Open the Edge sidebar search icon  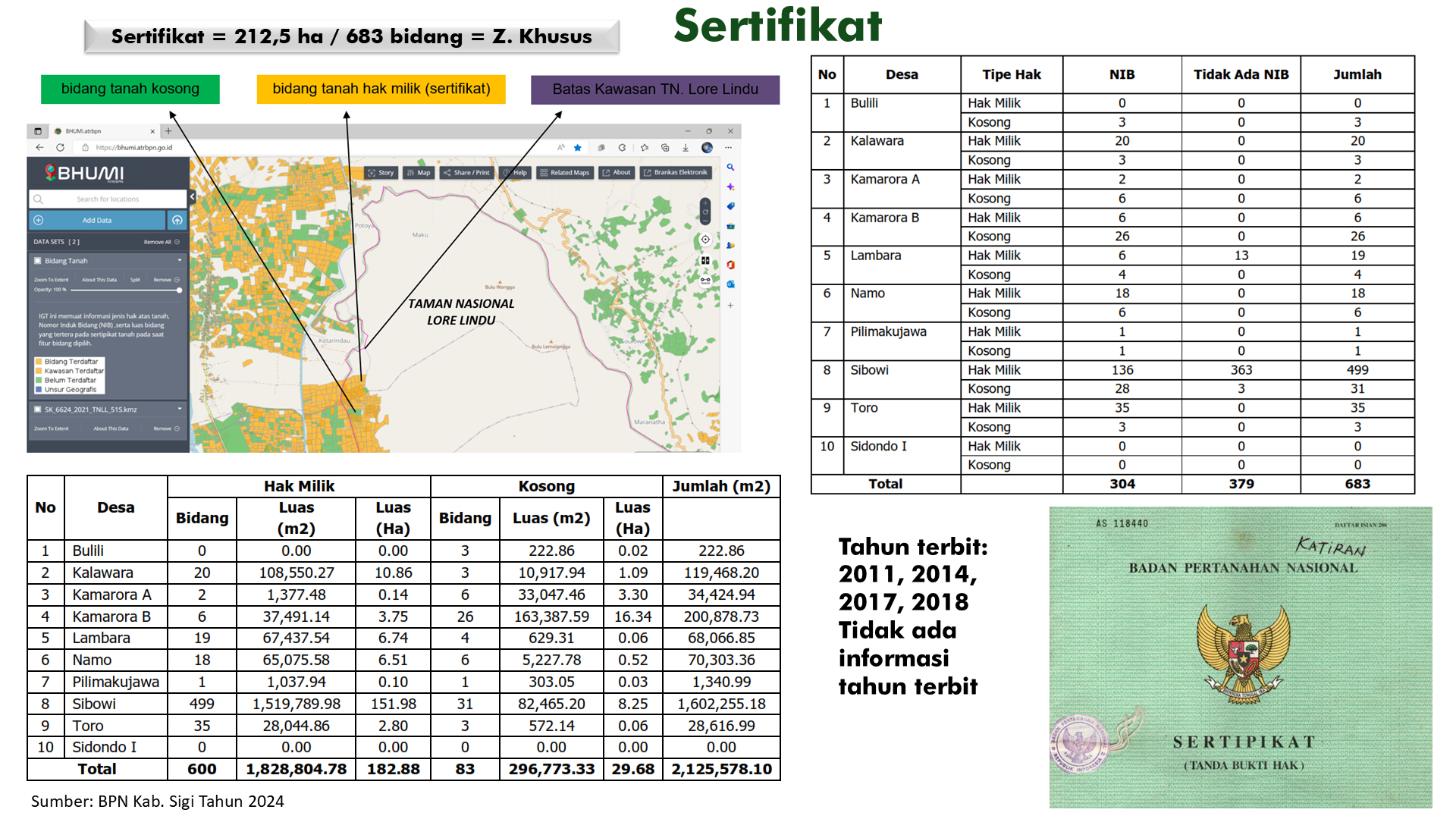(x=730, y=168)
